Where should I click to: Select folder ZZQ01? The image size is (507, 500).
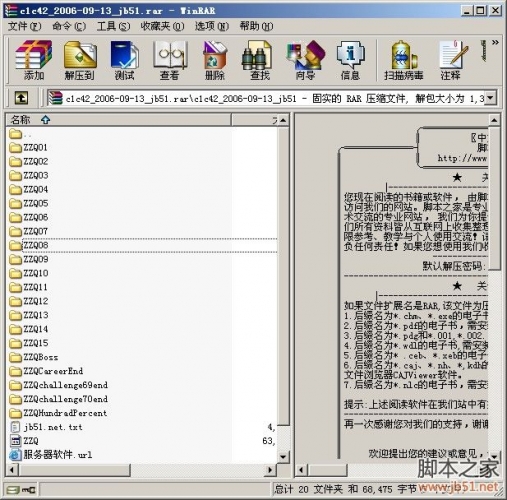[x=29, y=147]
